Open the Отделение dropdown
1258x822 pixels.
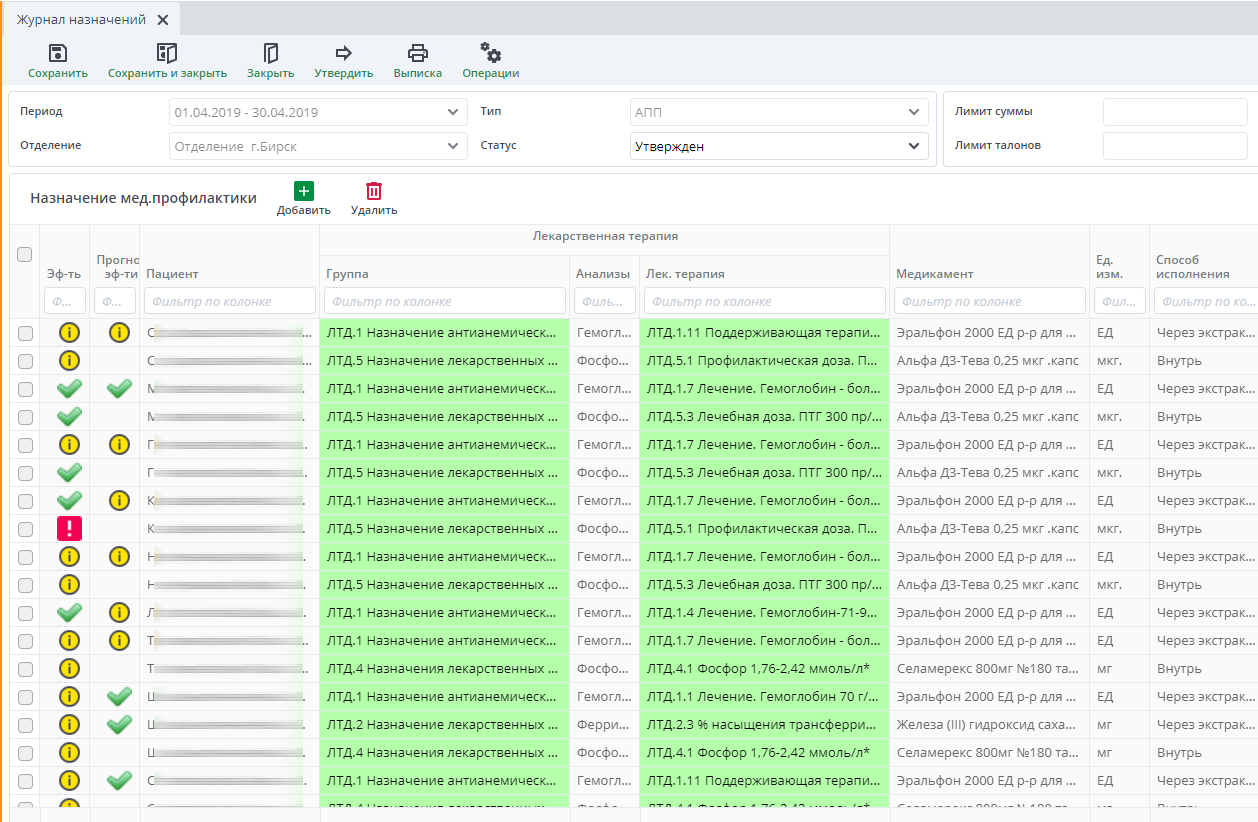point(317,146)
